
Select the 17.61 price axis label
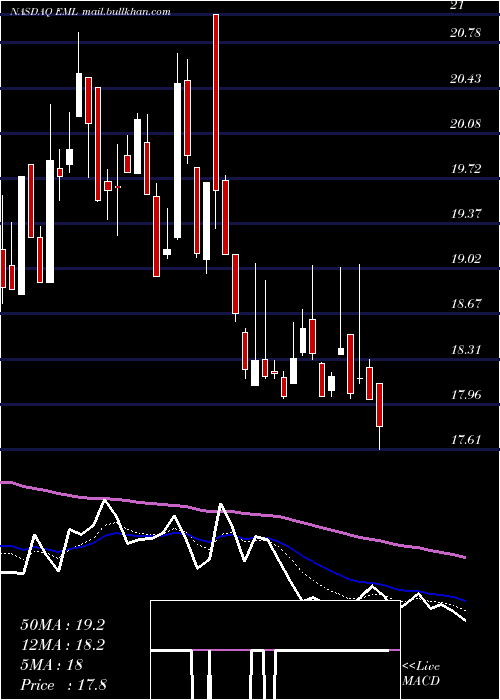[466, 440]
